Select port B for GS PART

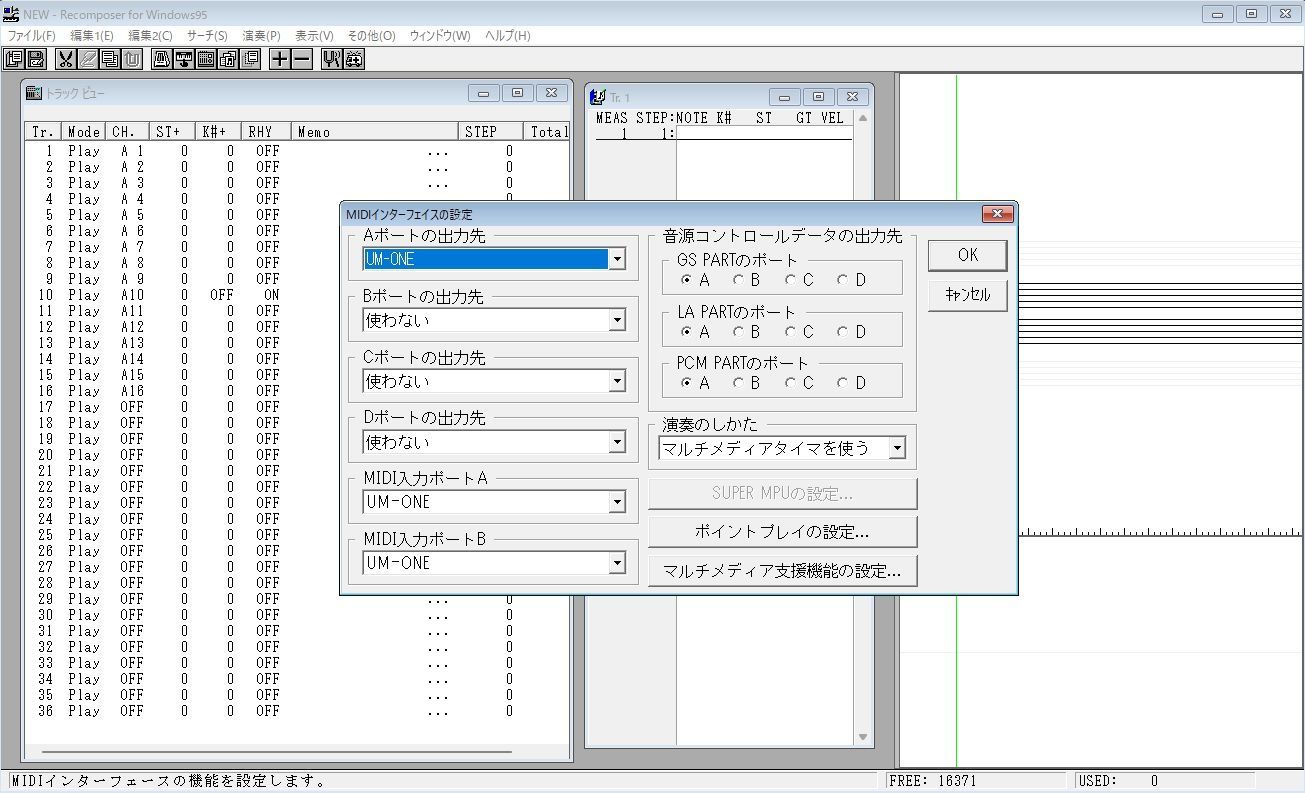(x=738, y=280)
